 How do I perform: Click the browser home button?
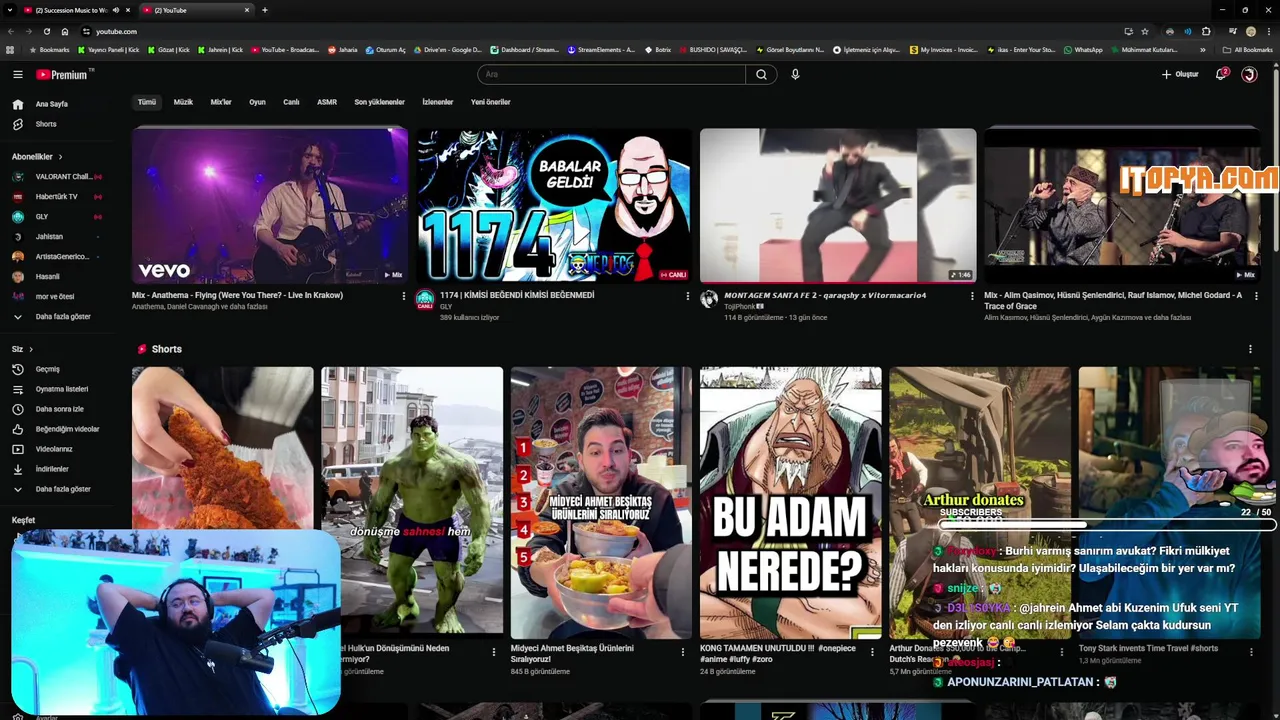click(x=65, y=31)
